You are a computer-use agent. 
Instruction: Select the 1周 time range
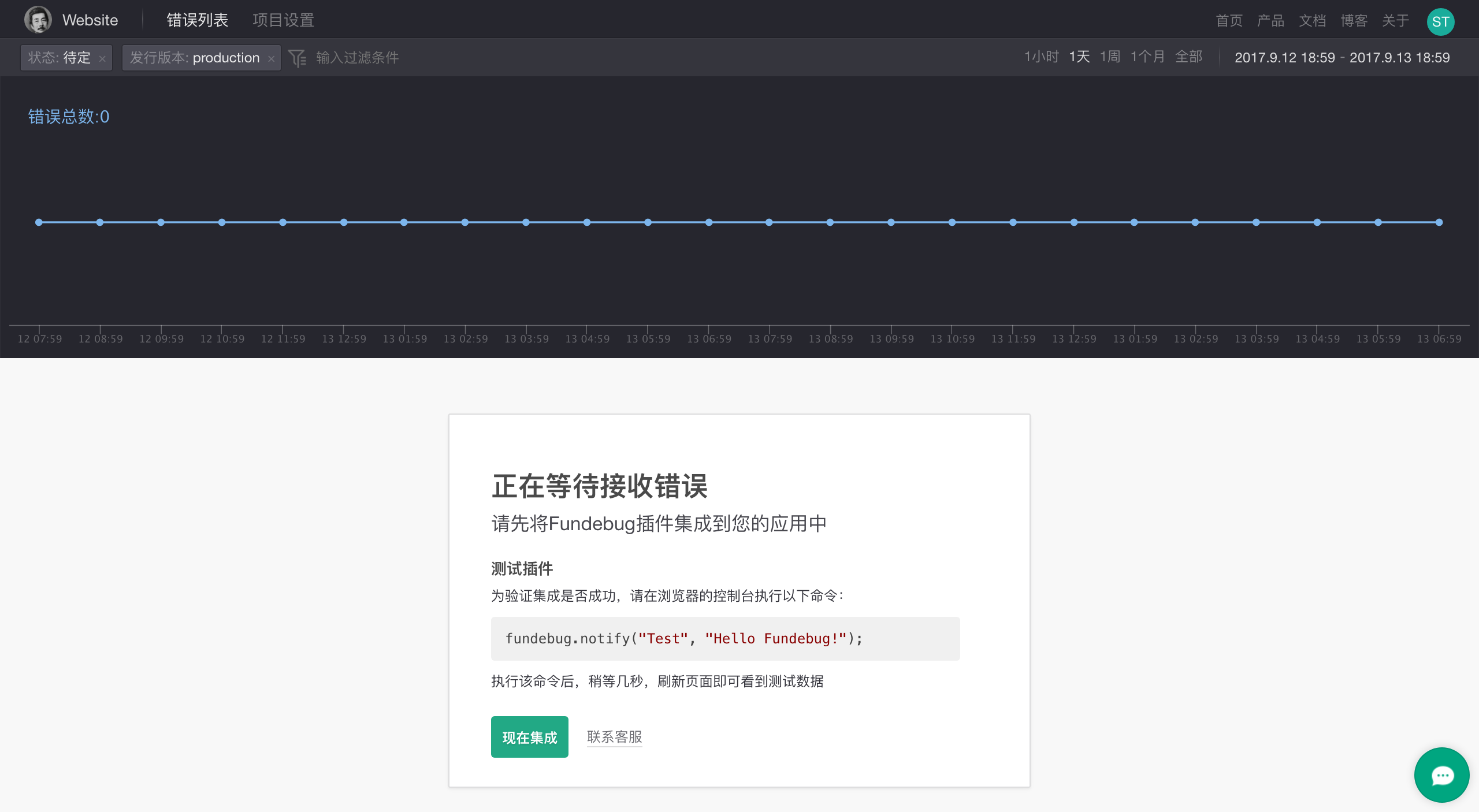[1110, 57]
